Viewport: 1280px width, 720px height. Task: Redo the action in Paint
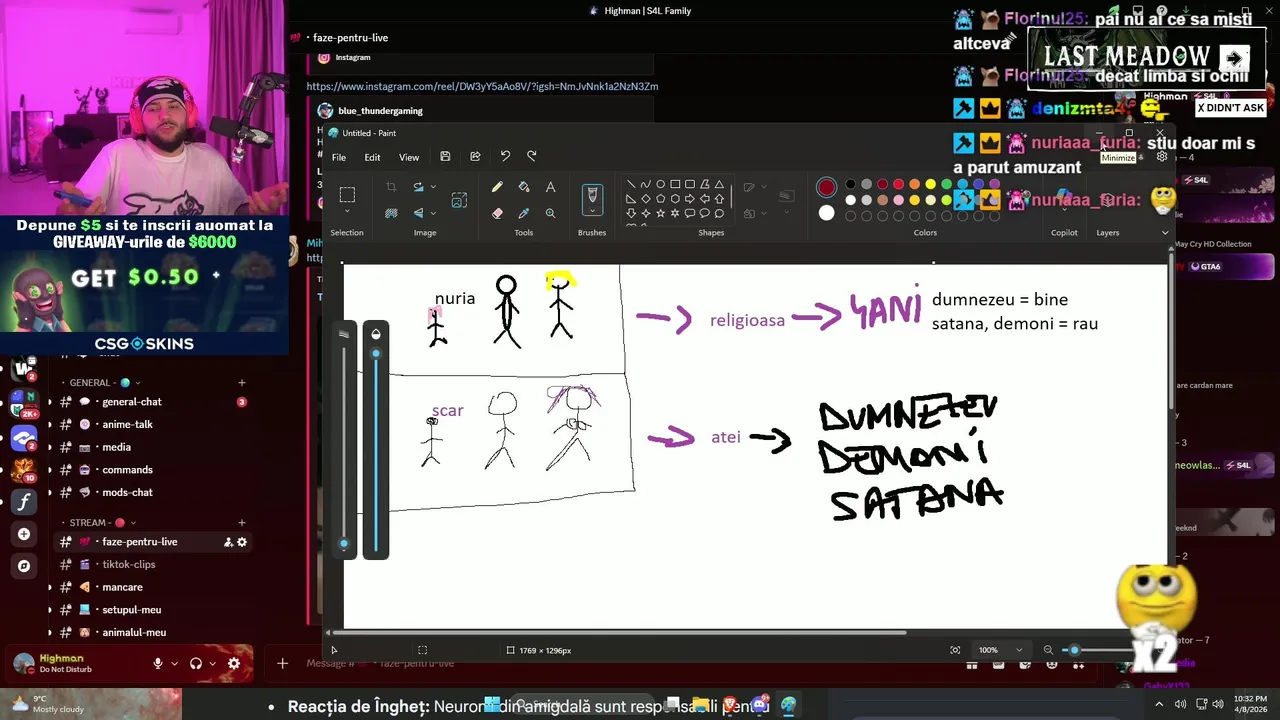pyautogui.click(x=531, y=156)
